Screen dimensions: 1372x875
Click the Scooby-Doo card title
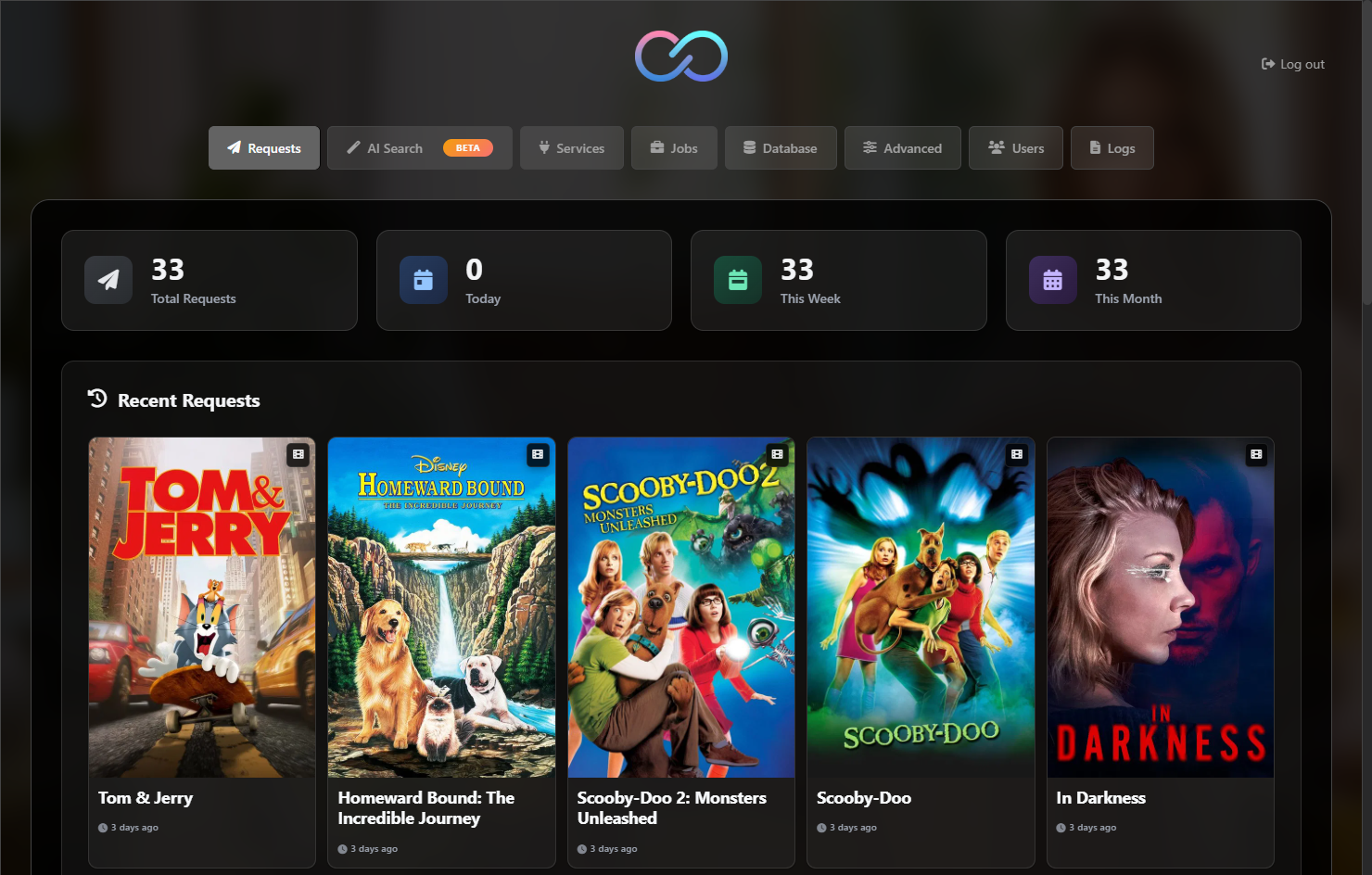pyautogui.click(x=864, y=798)
